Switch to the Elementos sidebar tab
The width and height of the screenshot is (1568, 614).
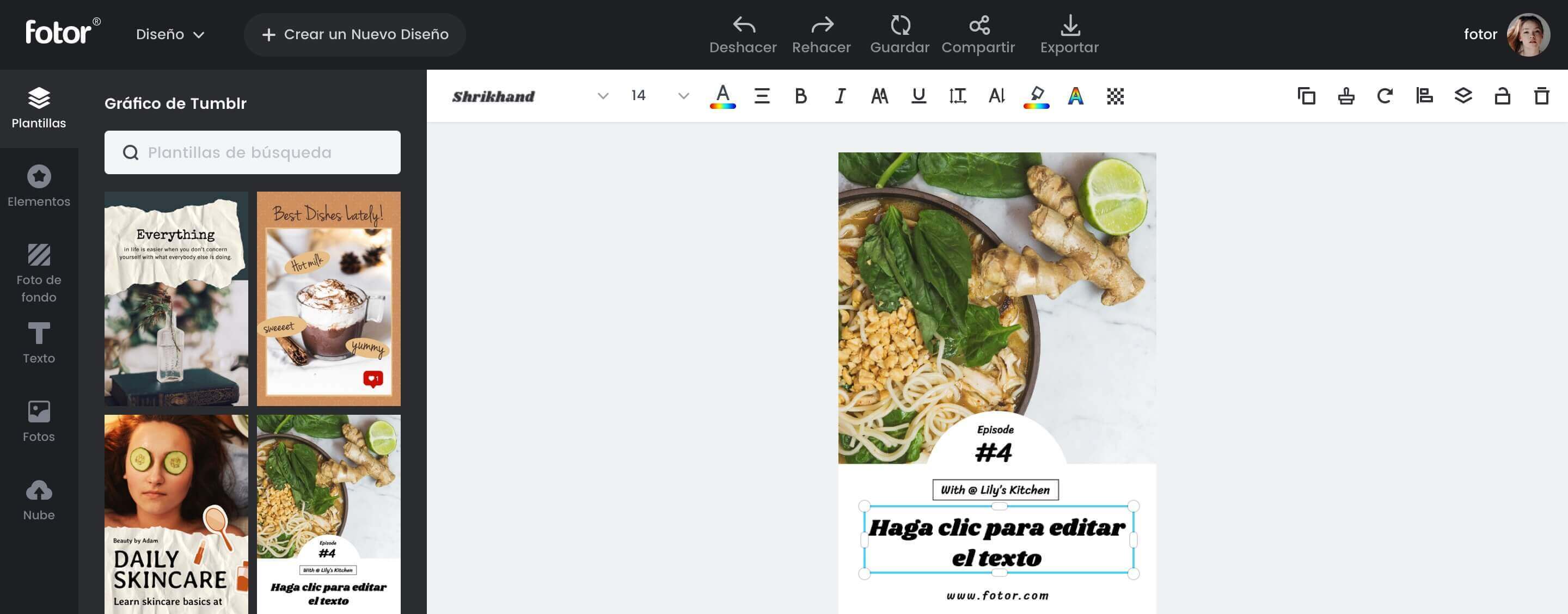pos(39,186)
